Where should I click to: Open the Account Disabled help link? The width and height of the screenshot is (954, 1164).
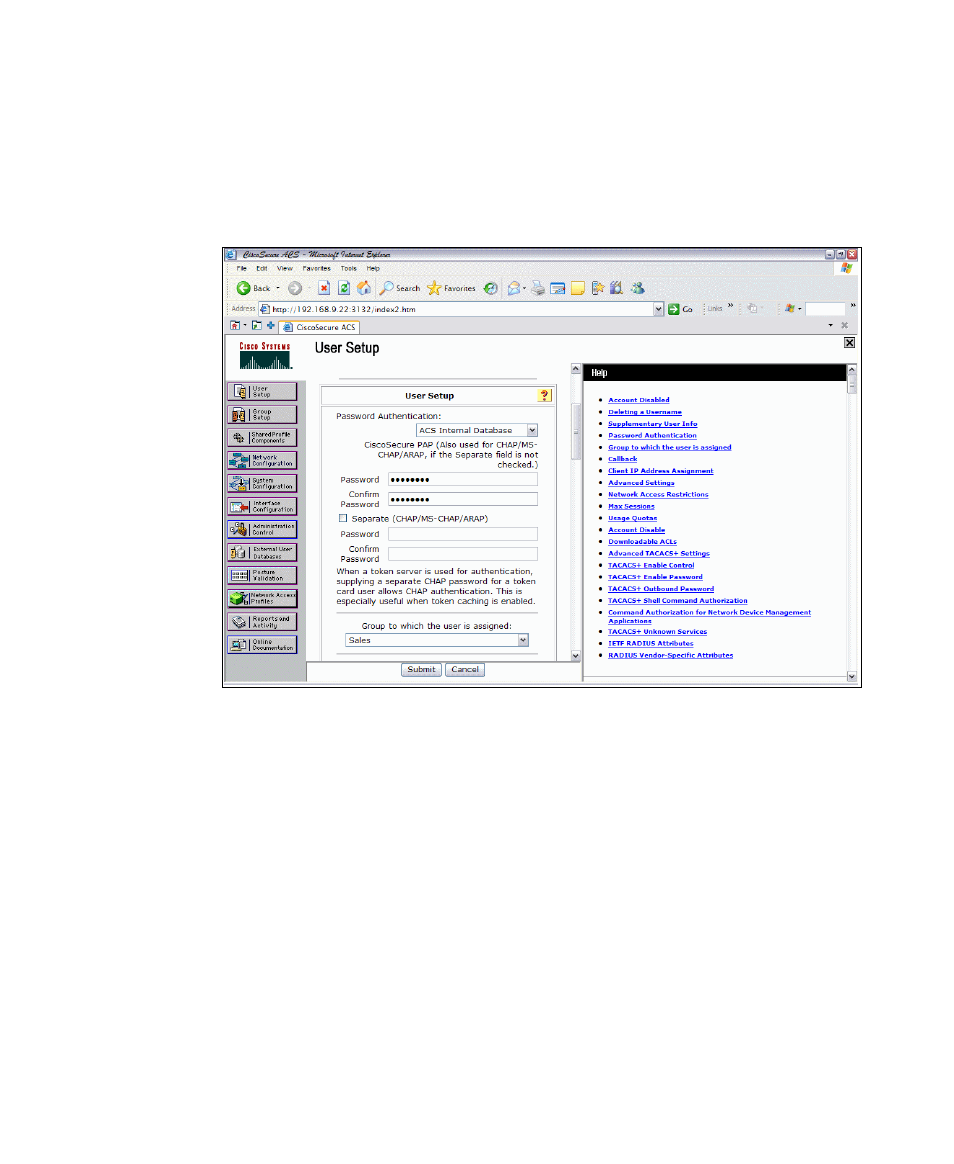click(638, 400)
